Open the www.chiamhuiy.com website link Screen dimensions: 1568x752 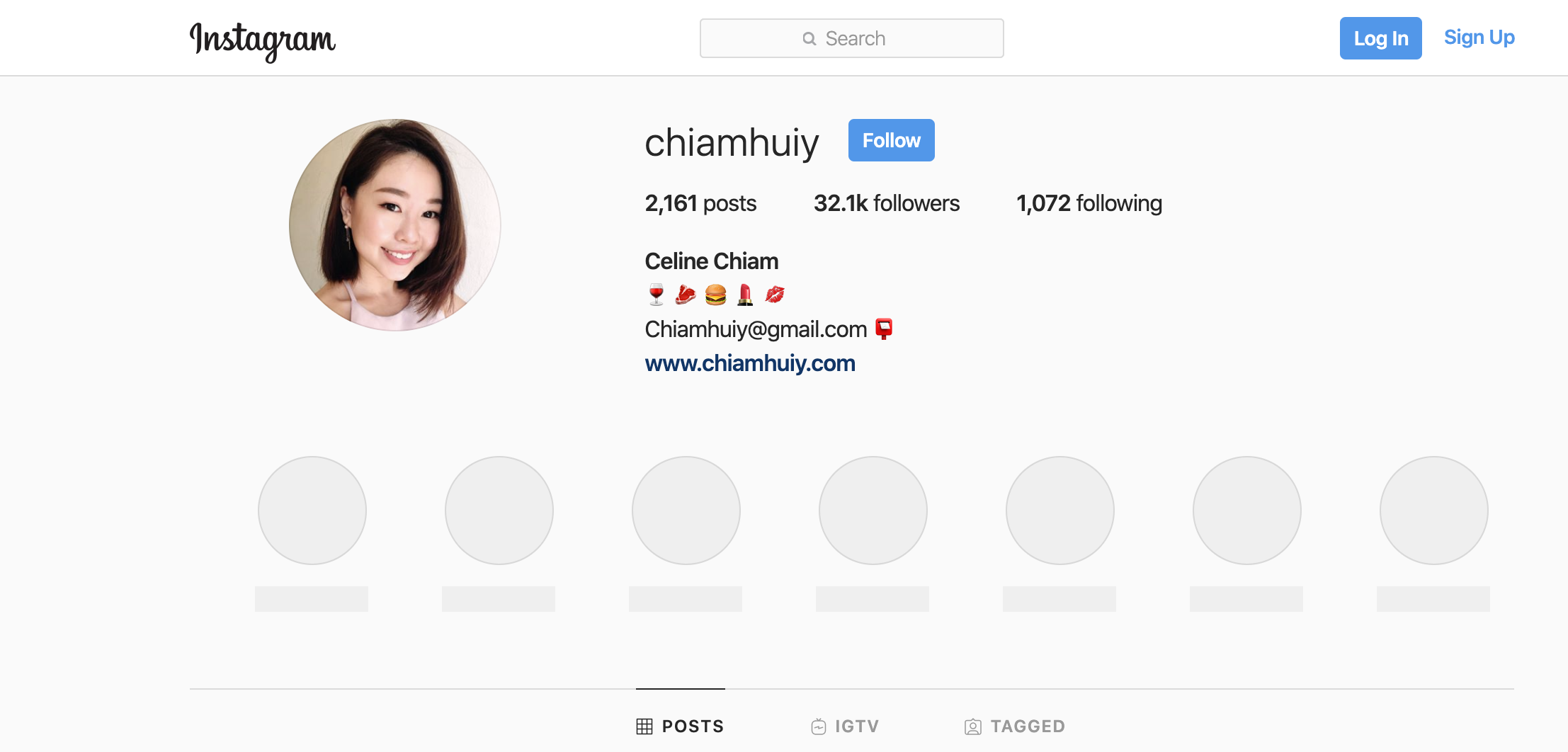pyautogui.click(x=750, y=363)
